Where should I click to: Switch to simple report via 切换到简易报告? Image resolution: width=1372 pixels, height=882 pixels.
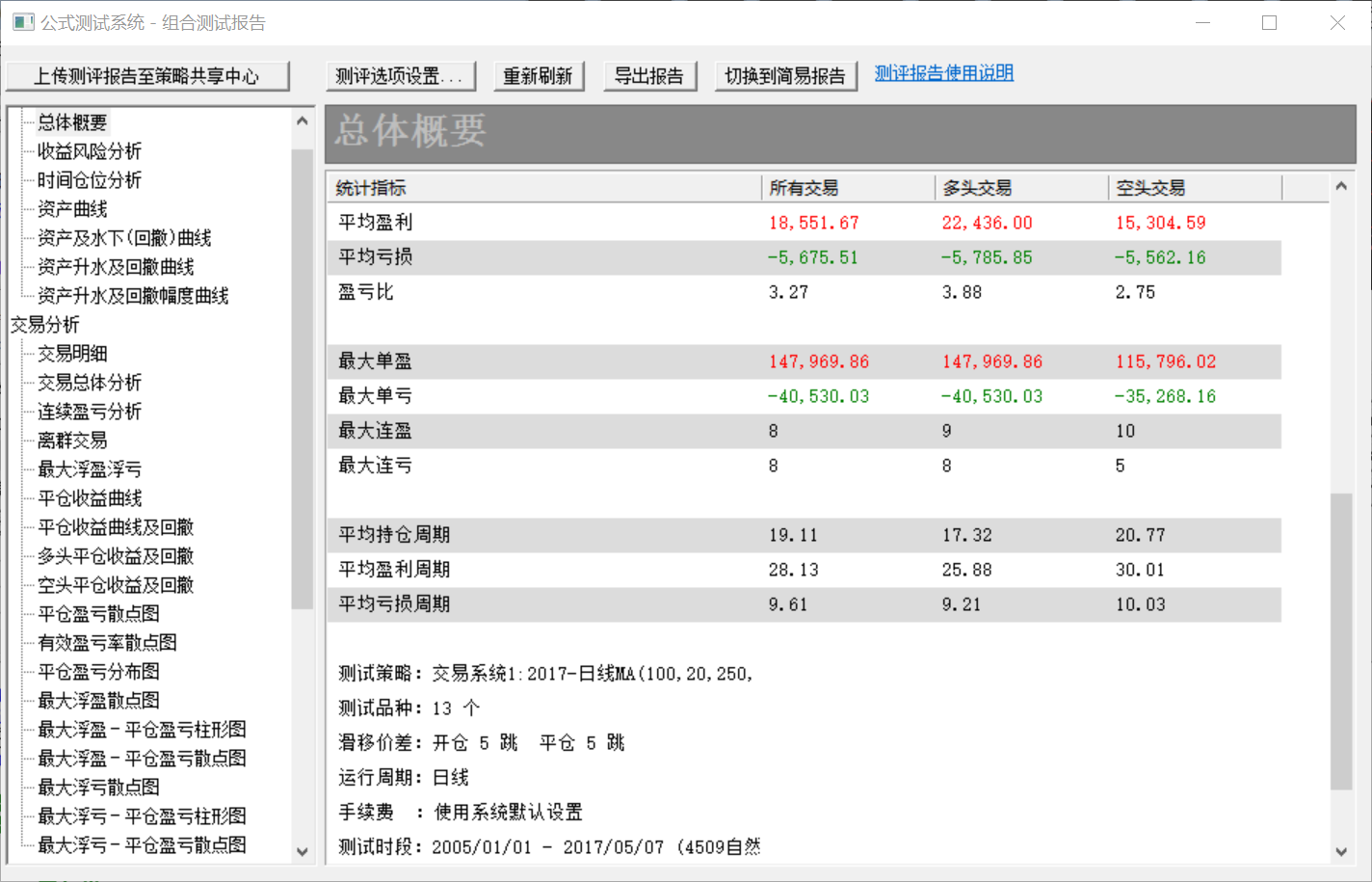[785, 76]
